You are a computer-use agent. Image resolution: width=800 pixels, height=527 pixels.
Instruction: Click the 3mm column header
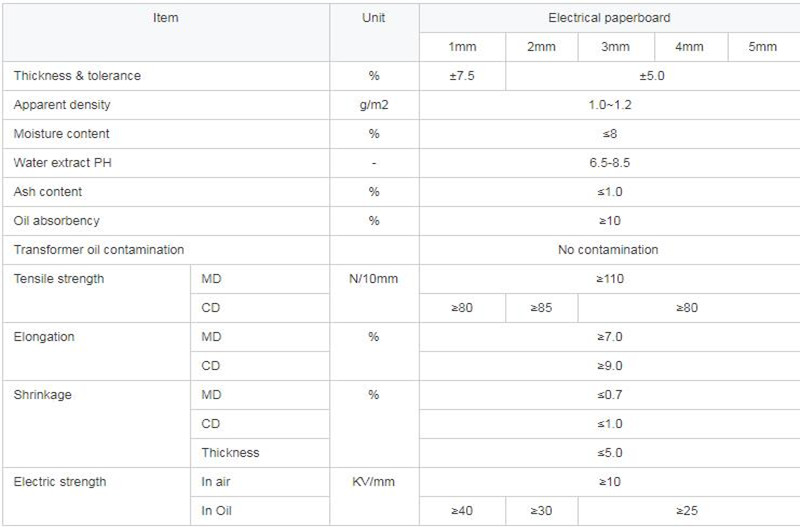615,47
